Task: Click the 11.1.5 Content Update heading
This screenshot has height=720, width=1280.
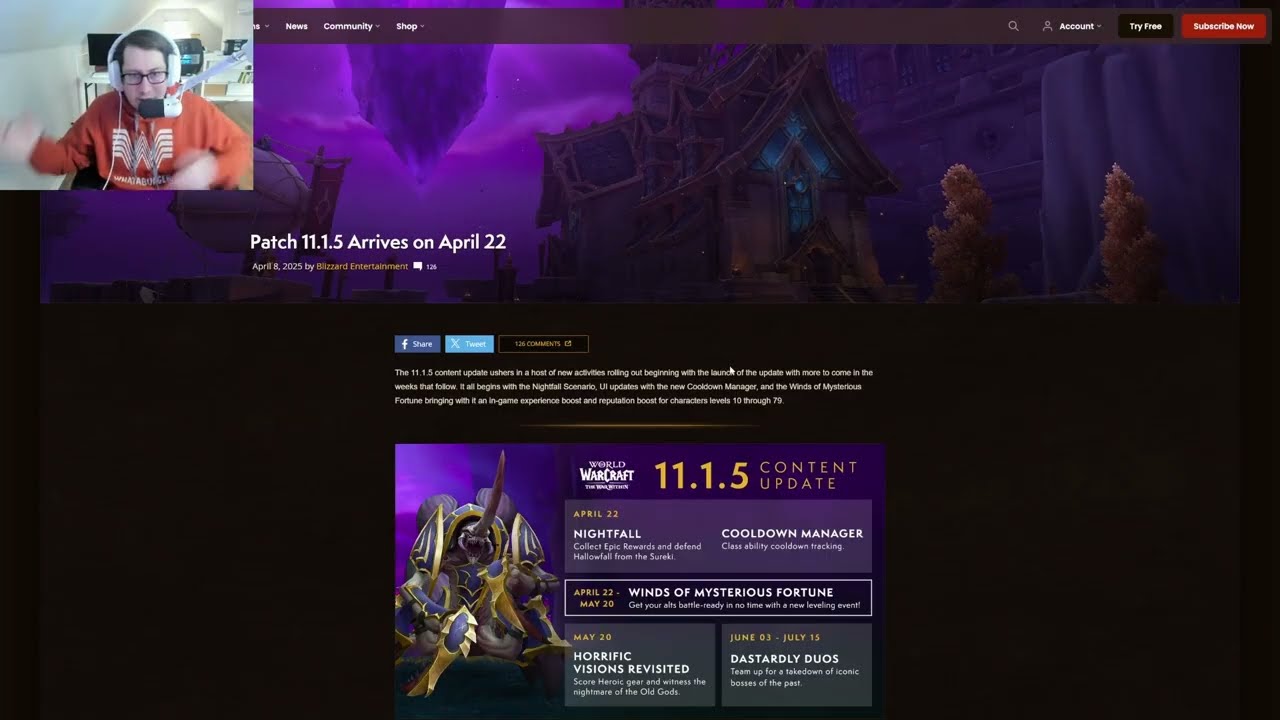Action: [756, 475]
